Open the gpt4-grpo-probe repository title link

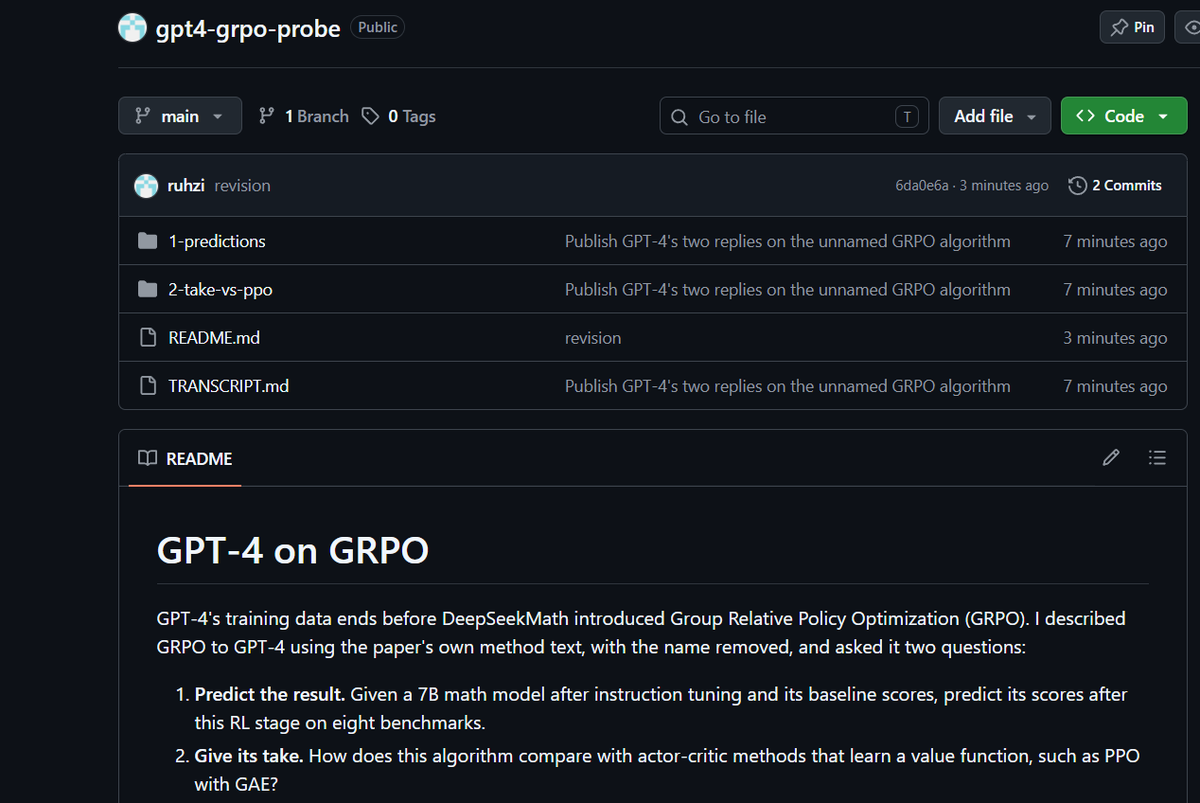coord(248,28)
